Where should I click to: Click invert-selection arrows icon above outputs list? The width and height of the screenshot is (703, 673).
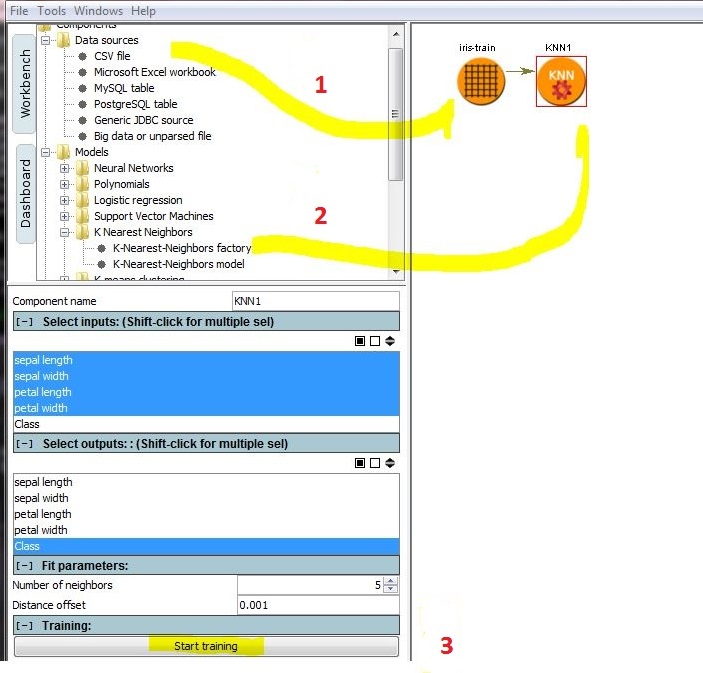pyautogui.click(x=389, y=463)
